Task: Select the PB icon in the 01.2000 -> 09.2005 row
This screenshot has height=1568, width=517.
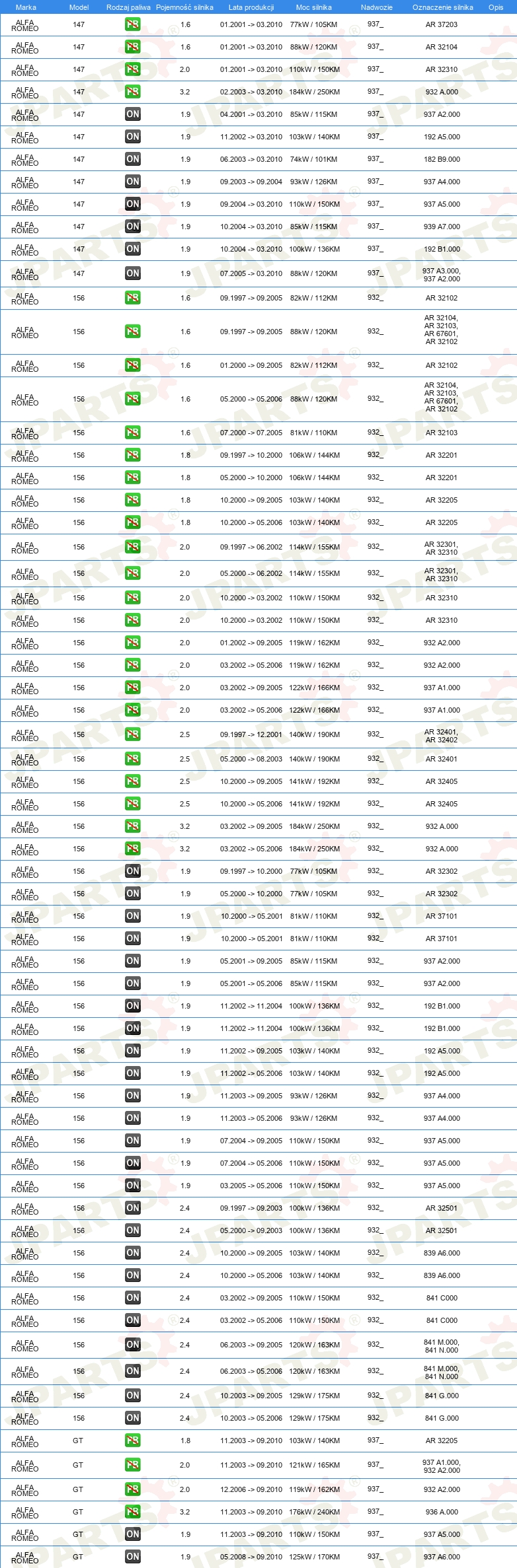Action: pyautogui.click(x=133, y=365)
